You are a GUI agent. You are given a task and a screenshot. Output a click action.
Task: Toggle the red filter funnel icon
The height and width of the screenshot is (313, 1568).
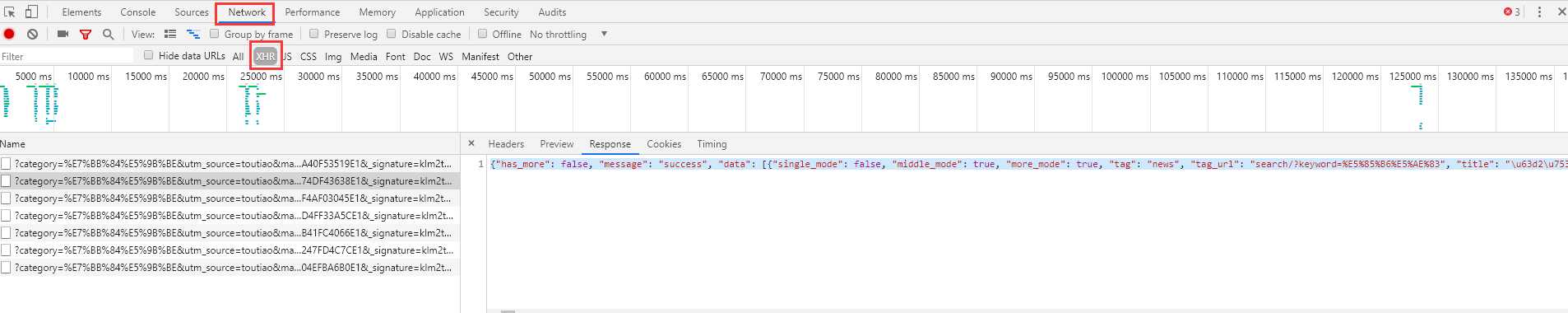(x=86, y=34)
